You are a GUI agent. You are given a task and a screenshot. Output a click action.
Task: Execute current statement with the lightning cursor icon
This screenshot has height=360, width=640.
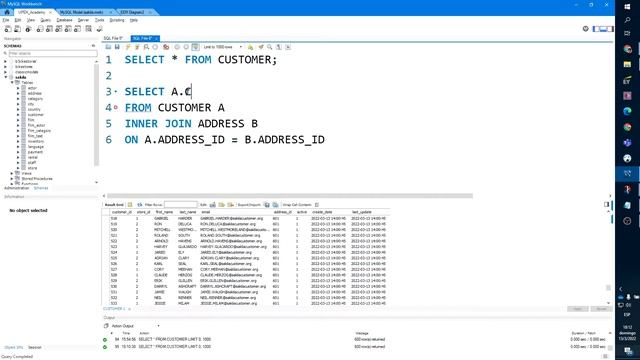click(137, 47)
